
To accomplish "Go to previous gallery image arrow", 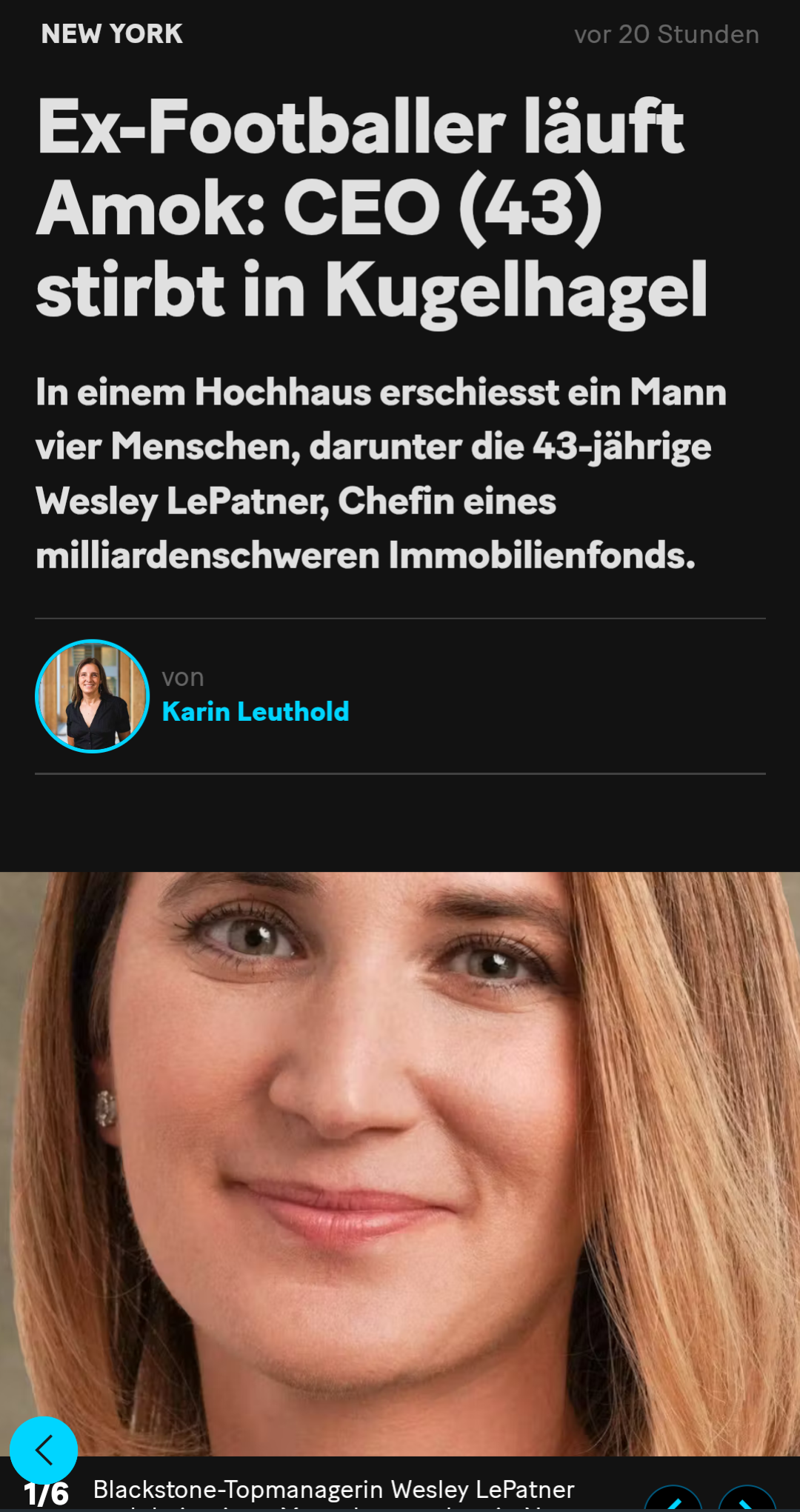I will click(673, 1500).
